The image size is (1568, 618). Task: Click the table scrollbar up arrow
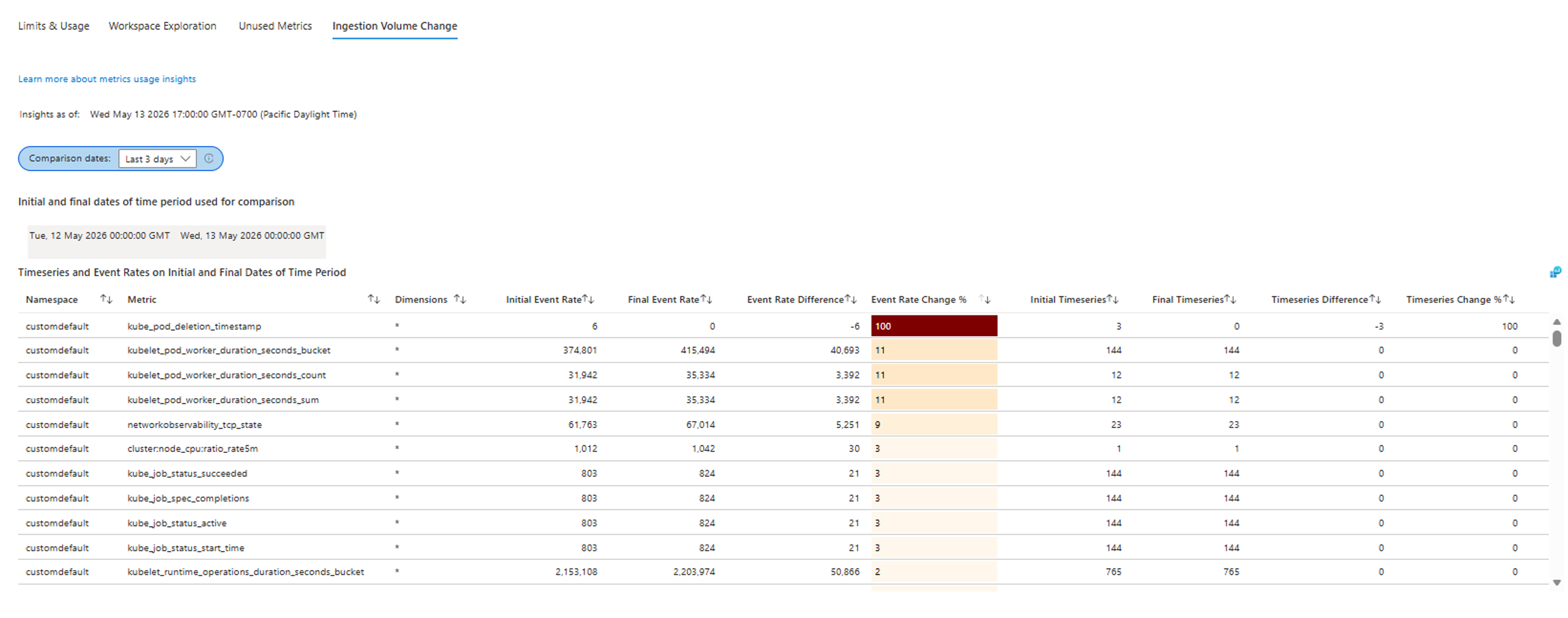pyautogui.click(x=1556, y=322)
